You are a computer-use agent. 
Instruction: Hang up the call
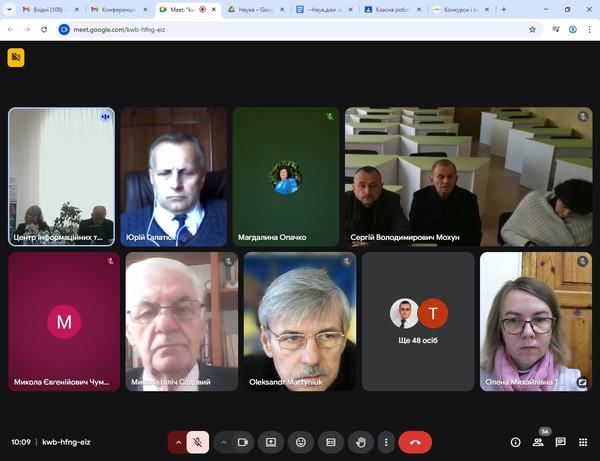[x=415, y=441]
